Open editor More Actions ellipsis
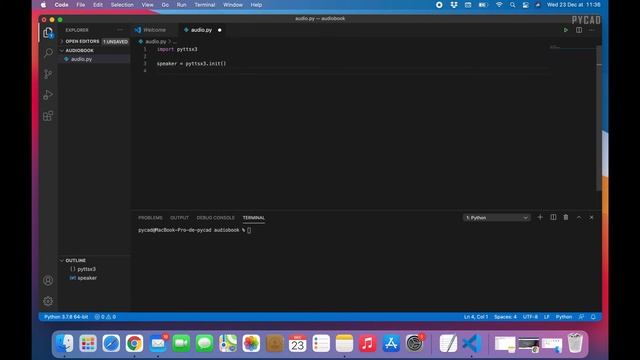 (x=592, y=30)
